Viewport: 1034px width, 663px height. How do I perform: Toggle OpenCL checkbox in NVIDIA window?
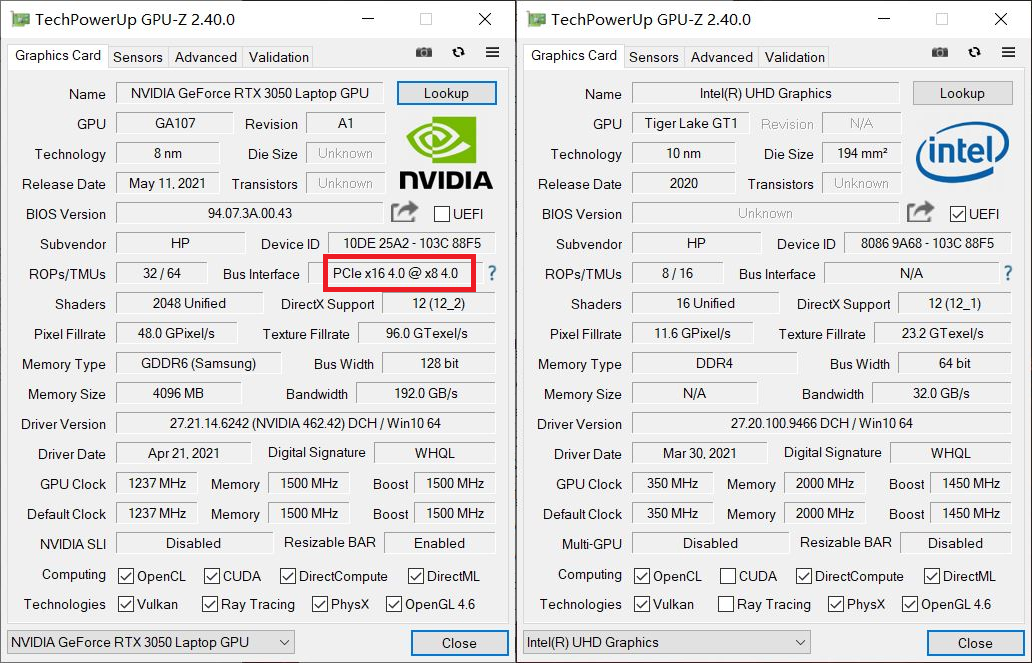pyautogui.click(x=126, y=576)
